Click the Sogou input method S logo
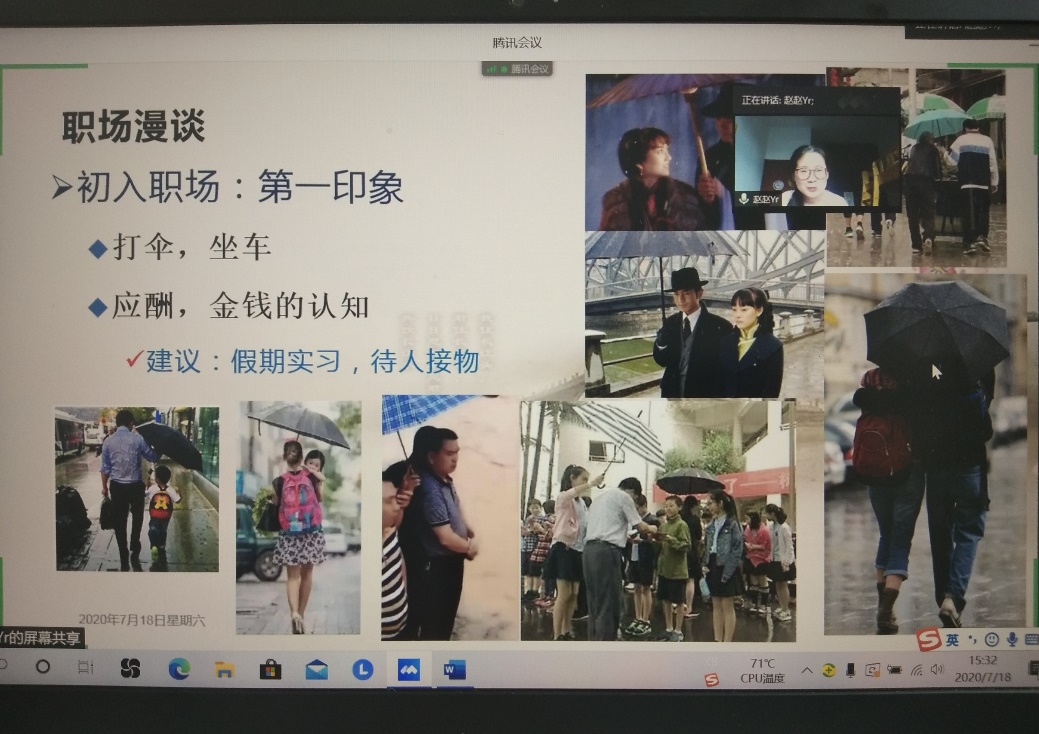1039x734 pixels. [x=929, y=639]
